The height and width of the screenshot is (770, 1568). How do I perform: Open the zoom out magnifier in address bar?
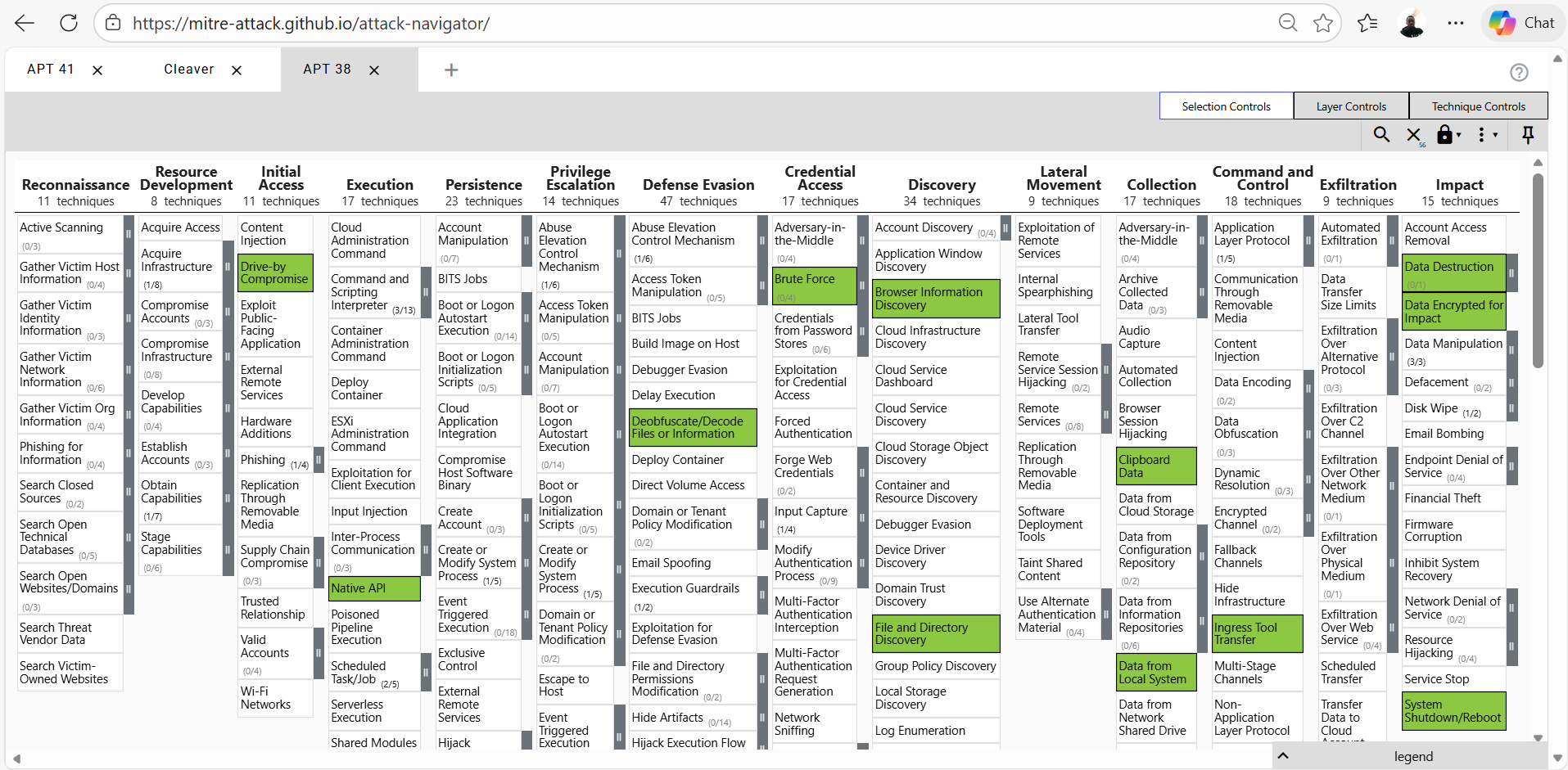pyautogui.click(x=1288, y=23)
